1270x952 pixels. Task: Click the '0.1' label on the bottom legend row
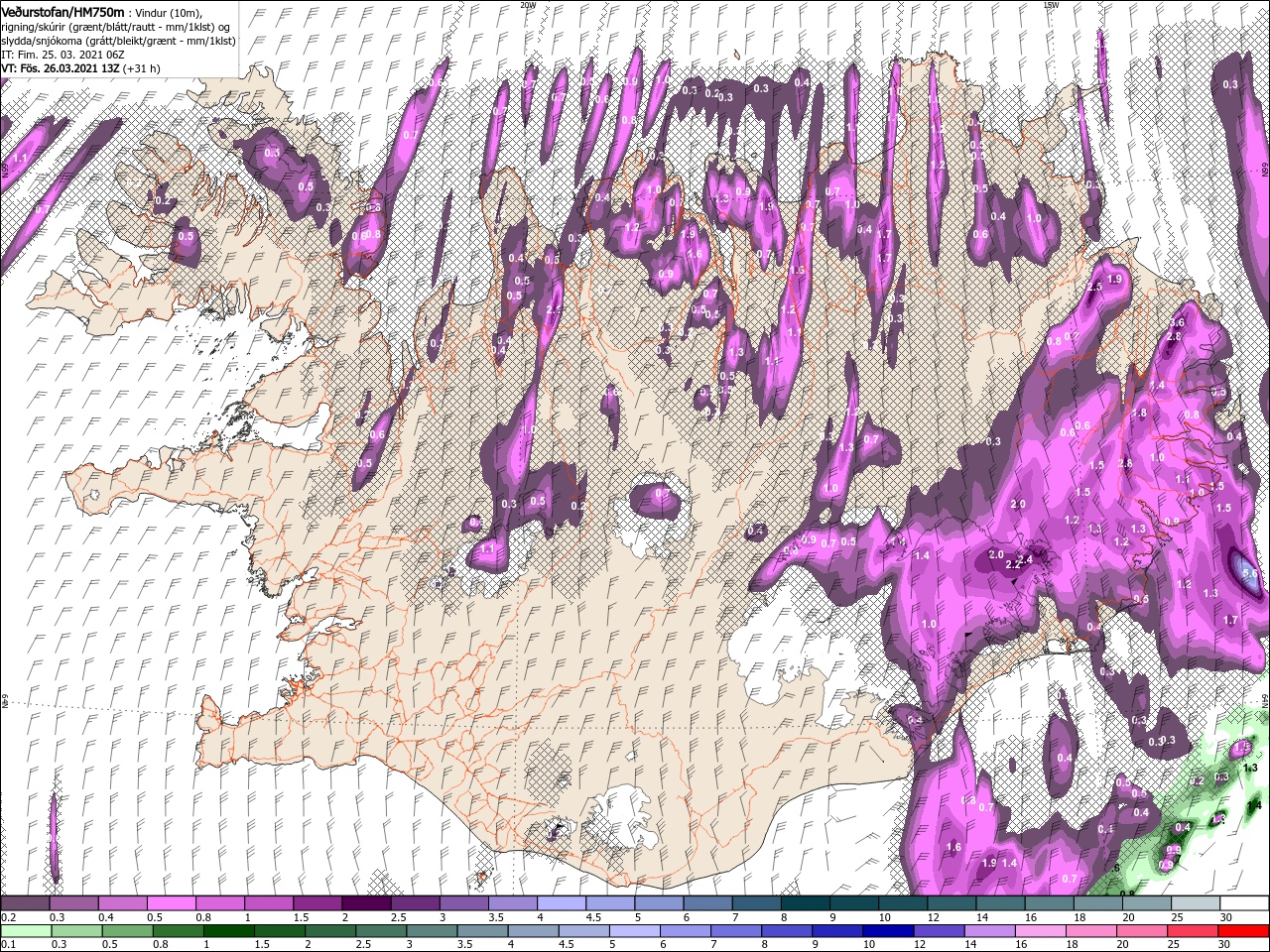pyautogui.click(x=8, y=944)
